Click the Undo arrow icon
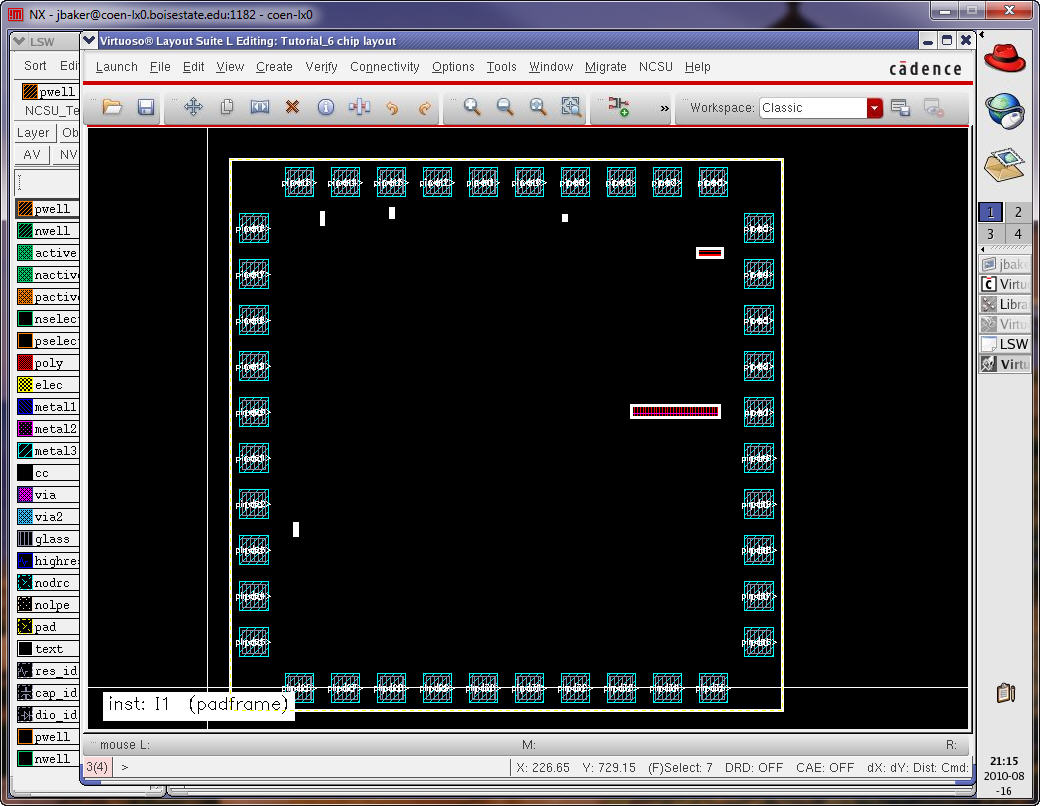1040x806 pixels. [x=393, y=107]
